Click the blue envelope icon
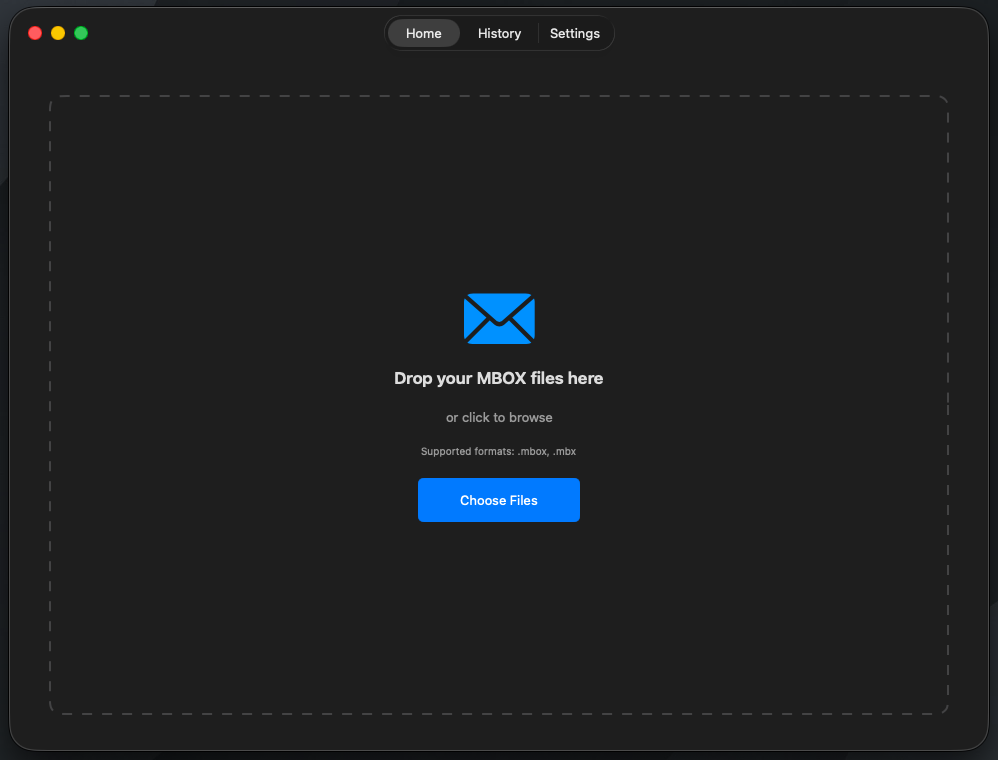 499,318
